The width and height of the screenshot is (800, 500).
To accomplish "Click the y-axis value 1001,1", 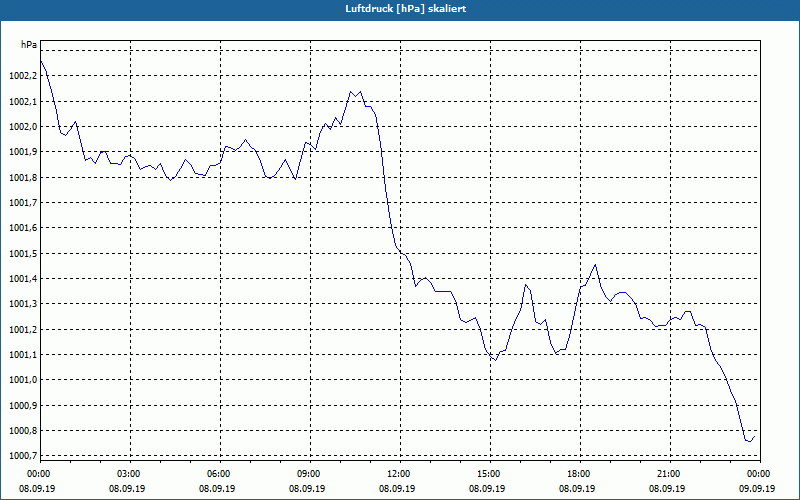I will 23,355.
